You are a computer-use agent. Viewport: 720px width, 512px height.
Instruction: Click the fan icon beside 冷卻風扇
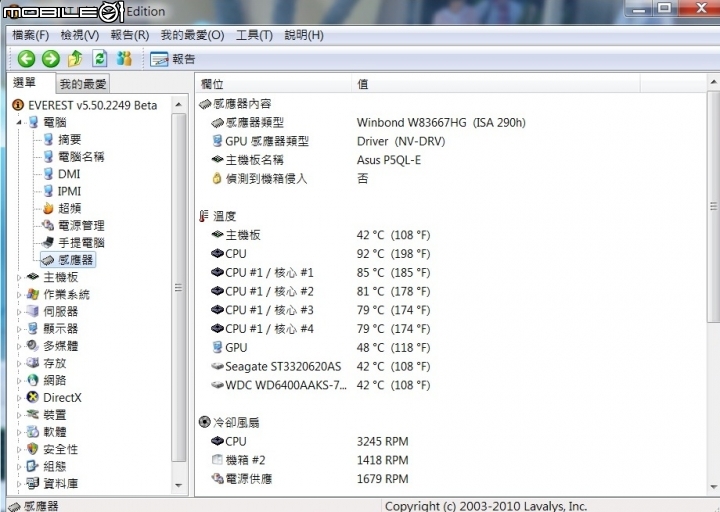204,422
